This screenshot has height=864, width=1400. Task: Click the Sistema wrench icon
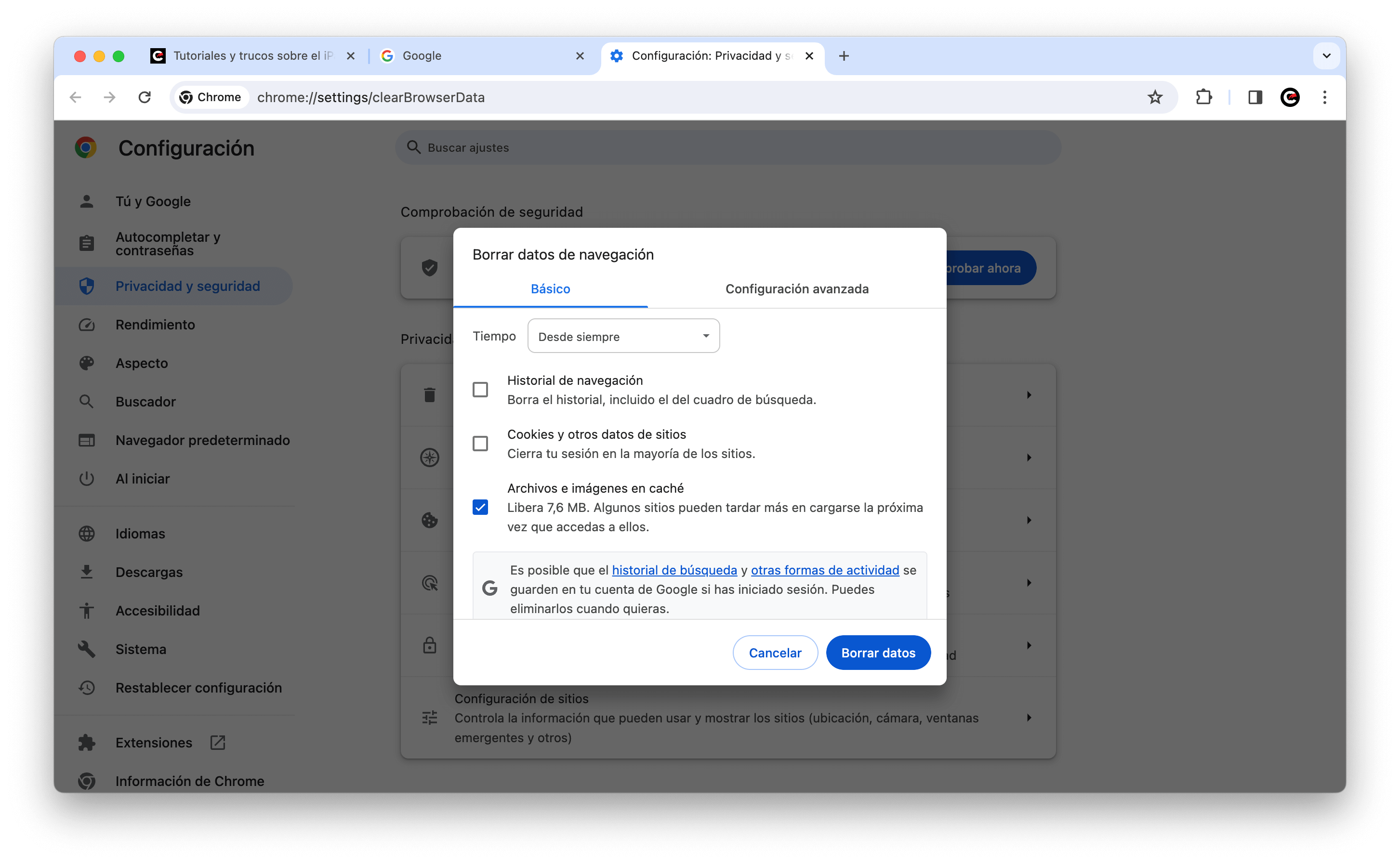pos(87,649)
